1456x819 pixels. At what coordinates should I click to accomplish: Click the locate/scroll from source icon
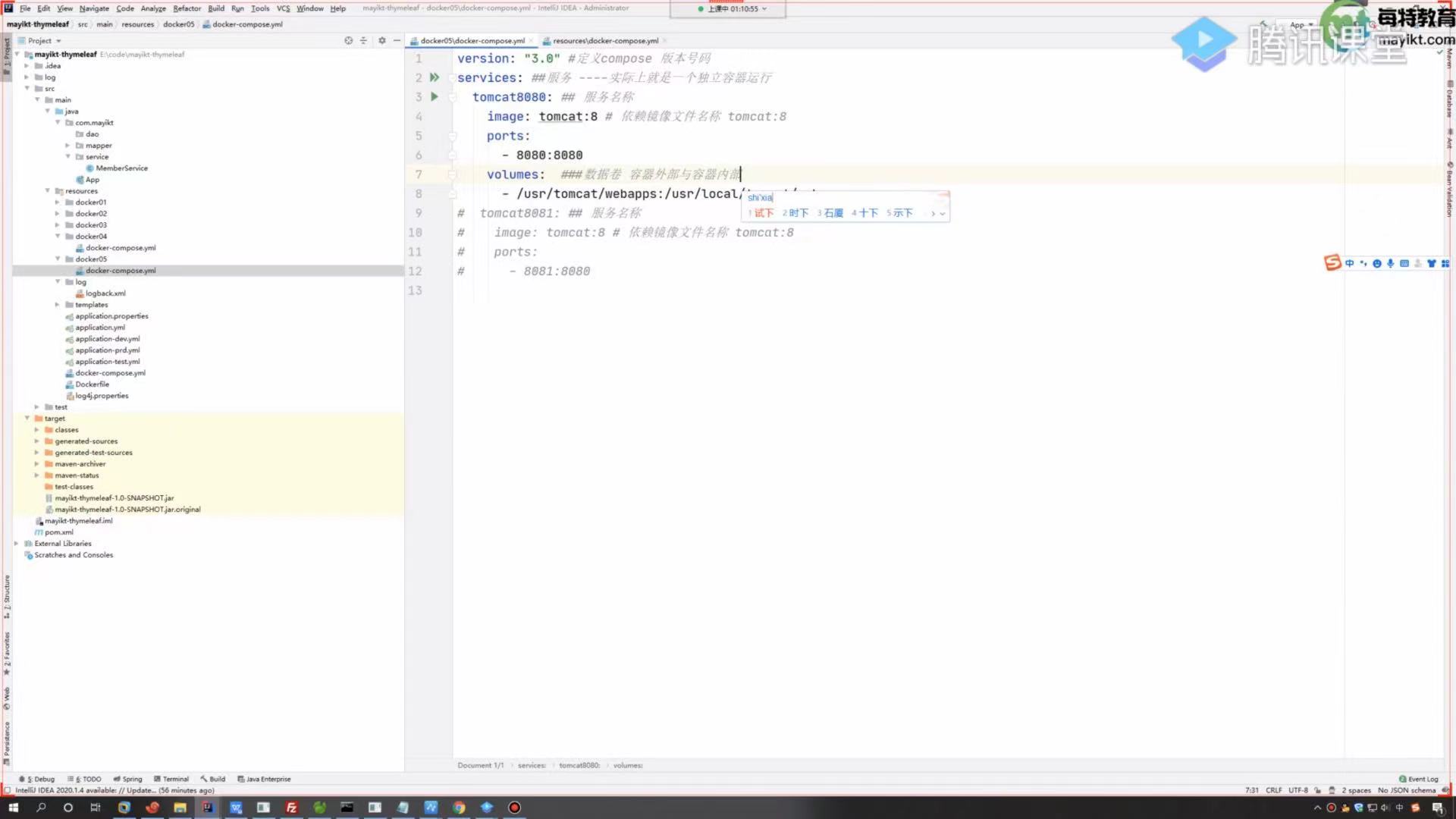(x=348, y=41)
